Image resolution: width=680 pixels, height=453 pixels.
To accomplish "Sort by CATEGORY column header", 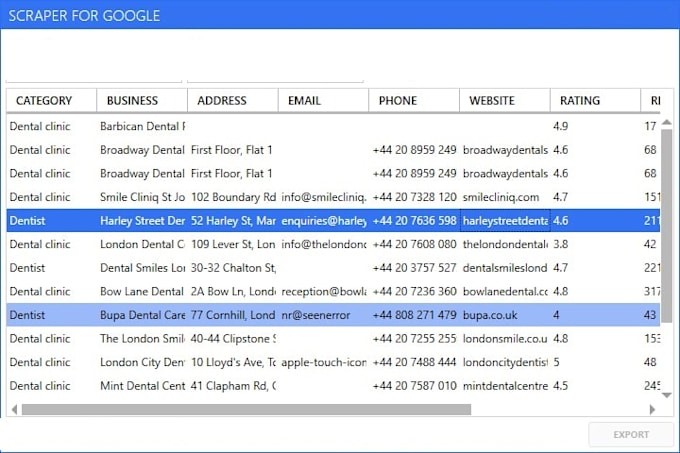I will coord(52,101).
